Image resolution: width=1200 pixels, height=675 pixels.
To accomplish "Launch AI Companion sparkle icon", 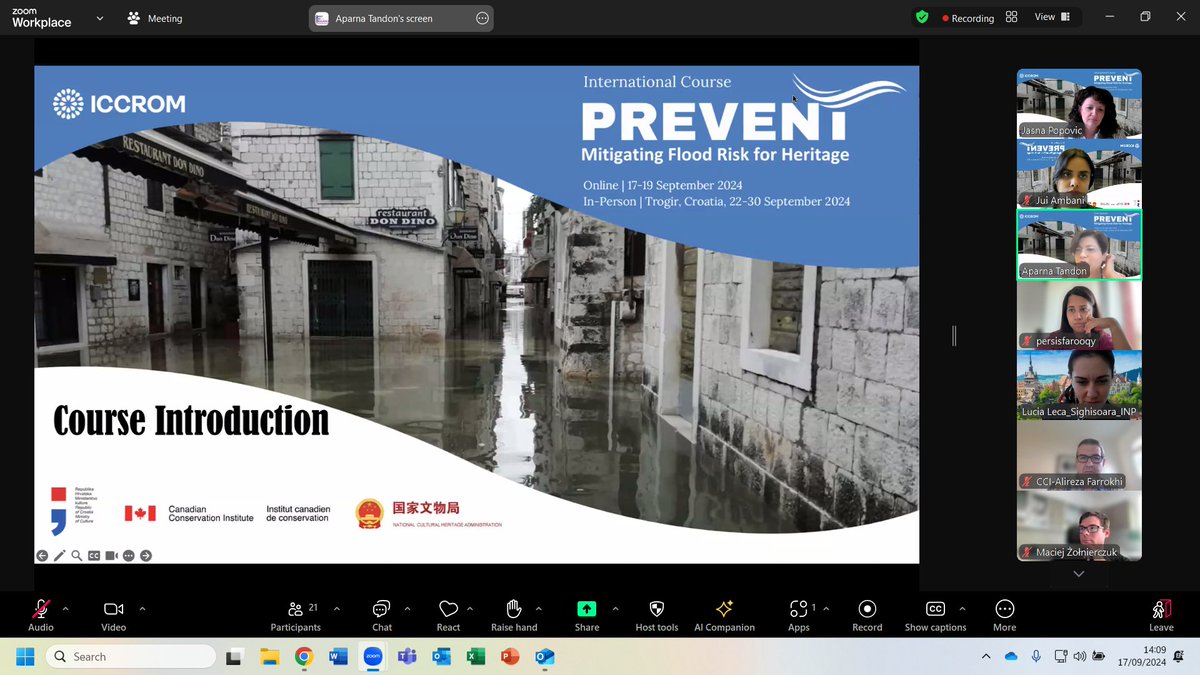I will pyautogui.click(x=725, y=609).
